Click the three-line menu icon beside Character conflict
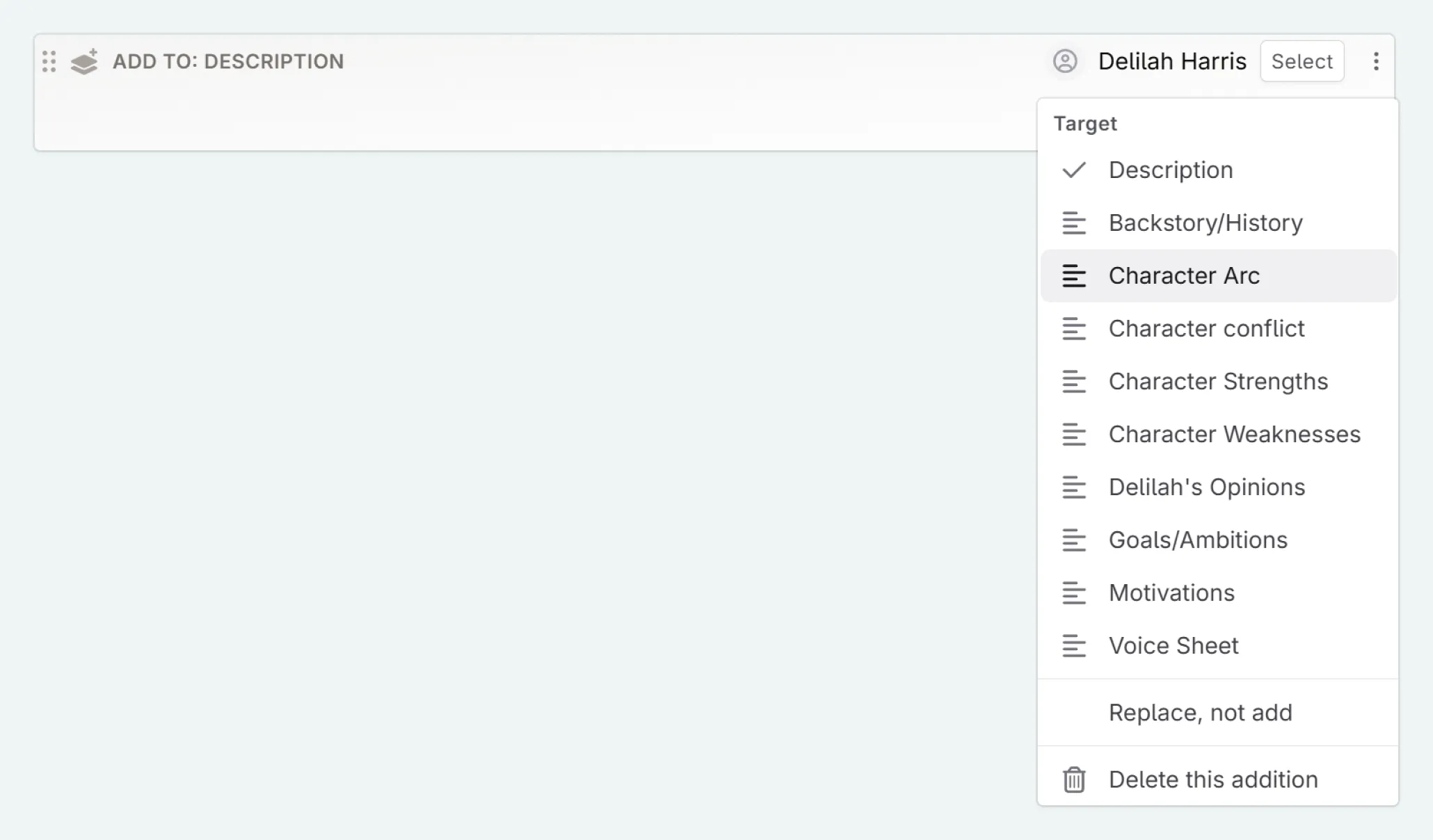Screen dimensions: 1433x840 pyautogui.click(x=1074, y=328)
